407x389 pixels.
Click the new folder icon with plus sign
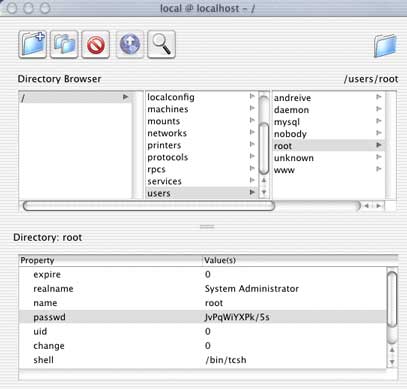point(33,44)
